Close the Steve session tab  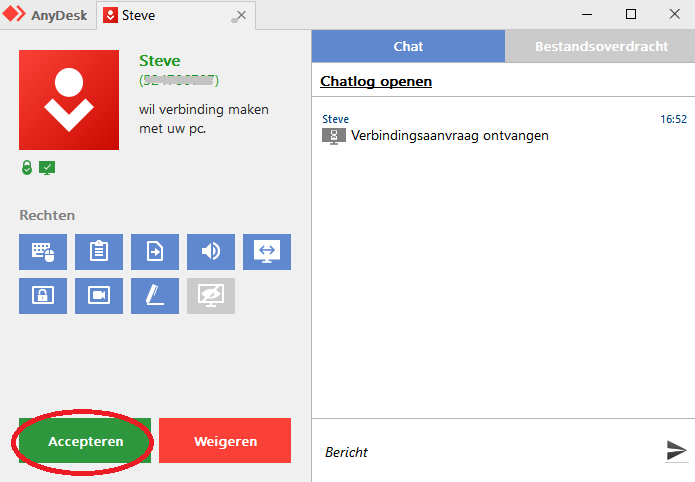(241, 16)
